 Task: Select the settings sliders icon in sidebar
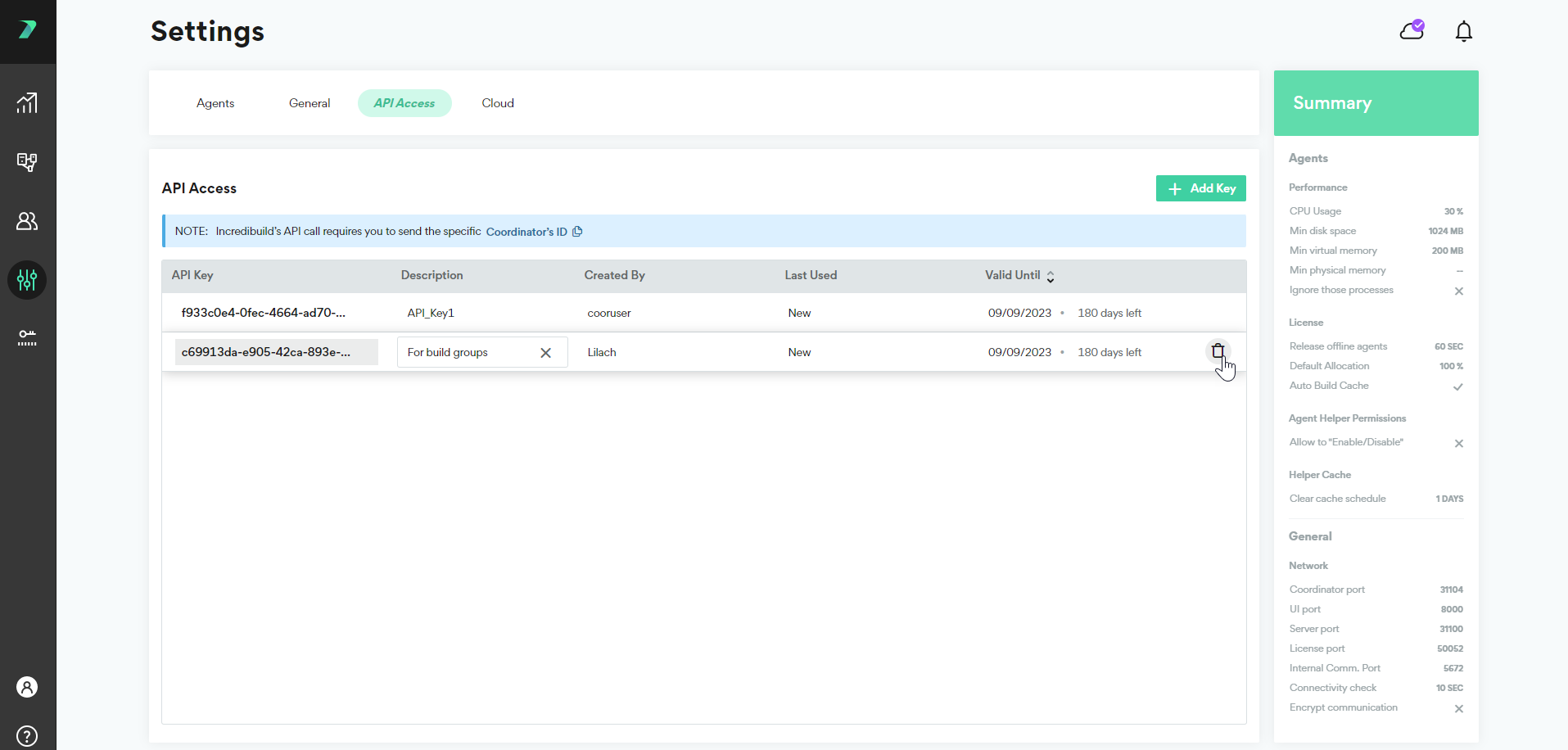[27, 280]
